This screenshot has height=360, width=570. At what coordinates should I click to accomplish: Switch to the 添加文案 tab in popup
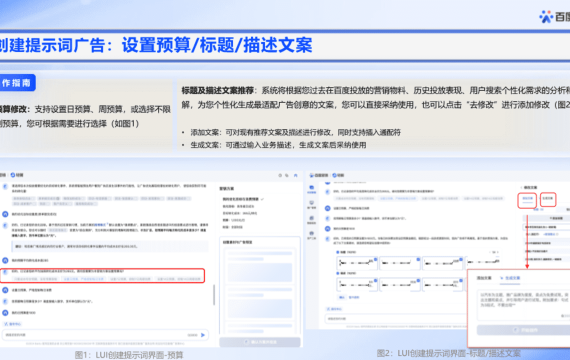484,278
